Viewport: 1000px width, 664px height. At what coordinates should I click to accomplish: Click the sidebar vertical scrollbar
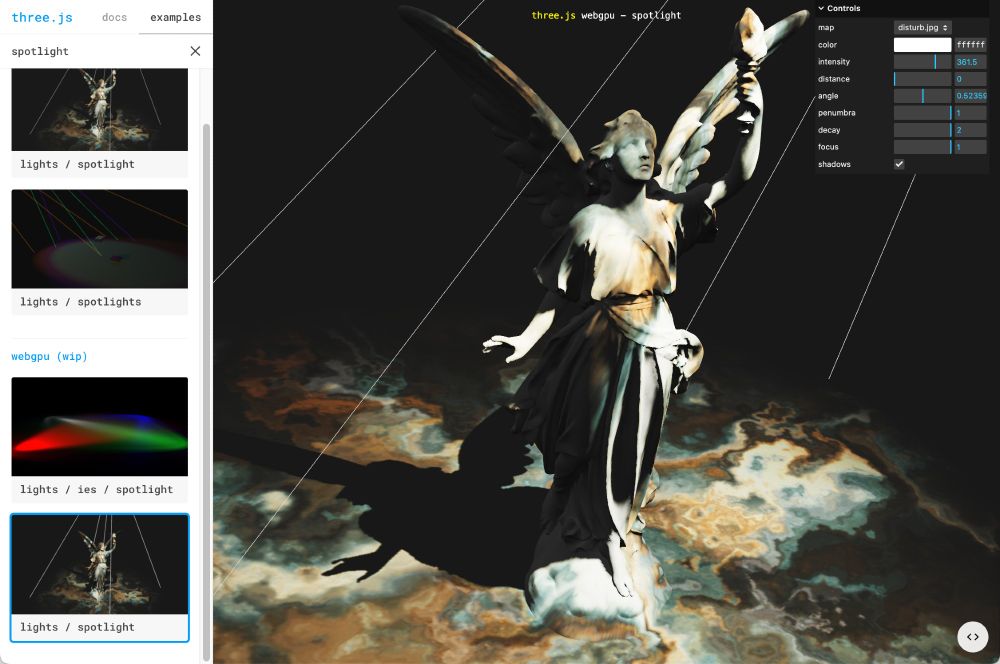pyautogui.click(x=206, y=392)
